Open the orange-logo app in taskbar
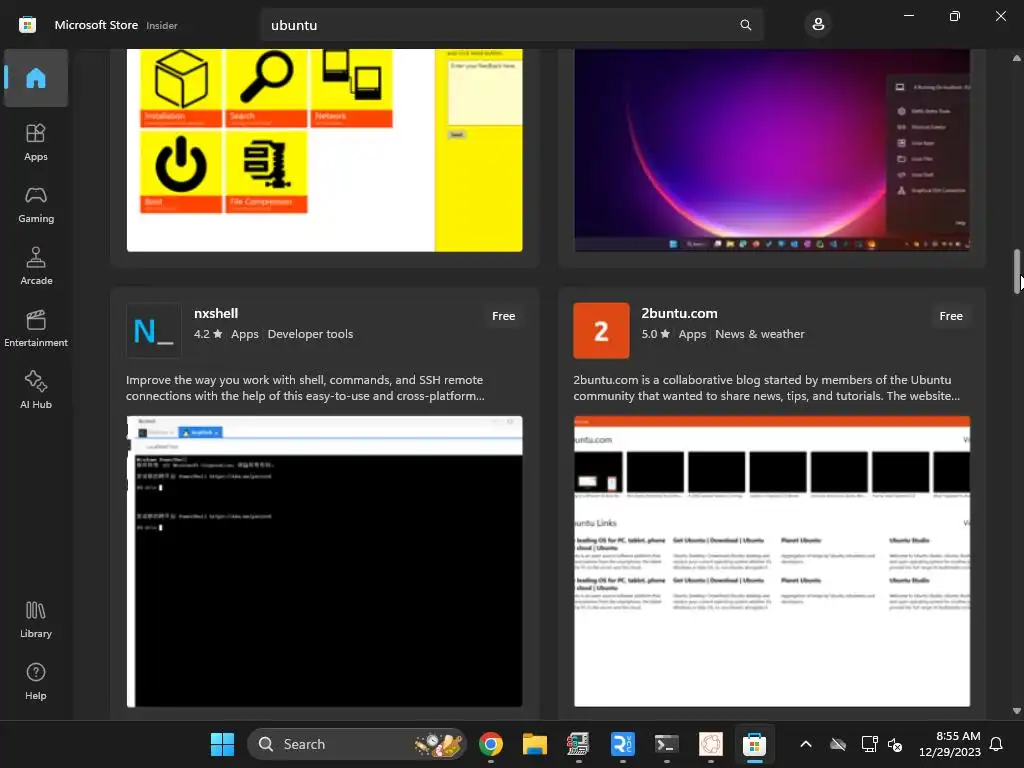 [711, 744]
